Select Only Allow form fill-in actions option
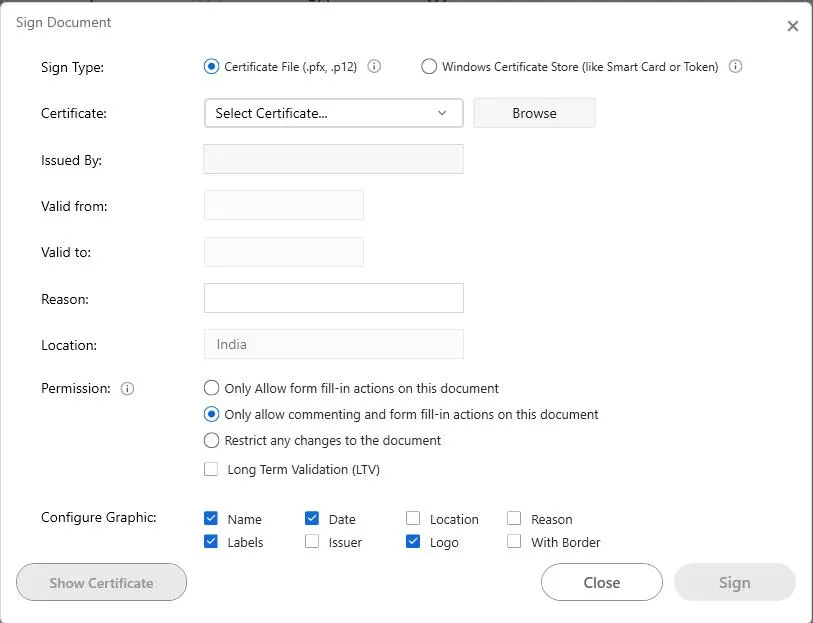This screenshot has width=813, height=623. click(211, 388)
